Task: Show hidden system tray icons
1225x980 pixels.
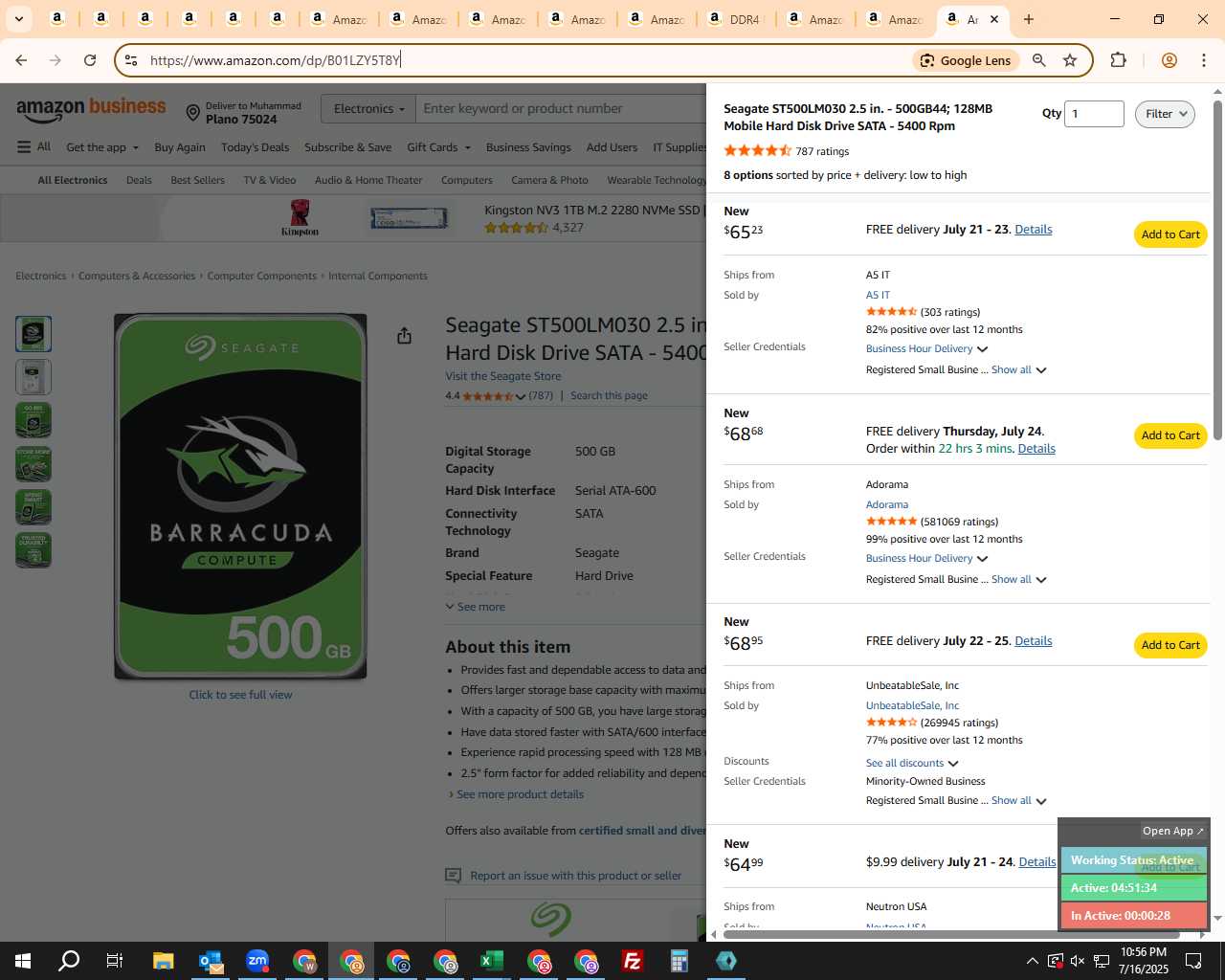Action: 1032,961
